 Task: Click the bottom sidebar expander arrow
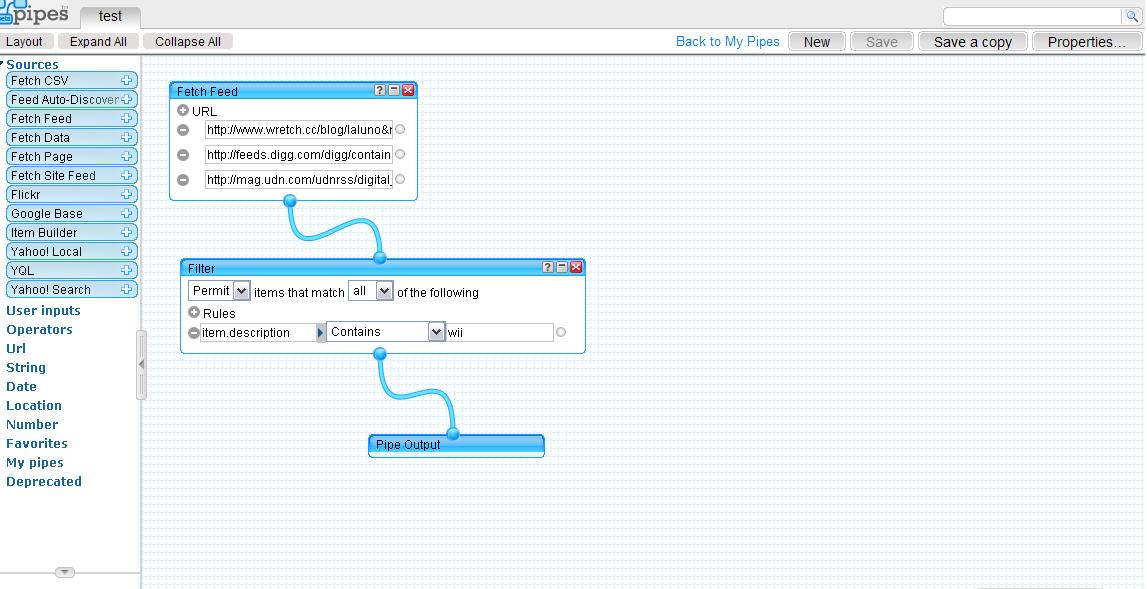point(65,572)
